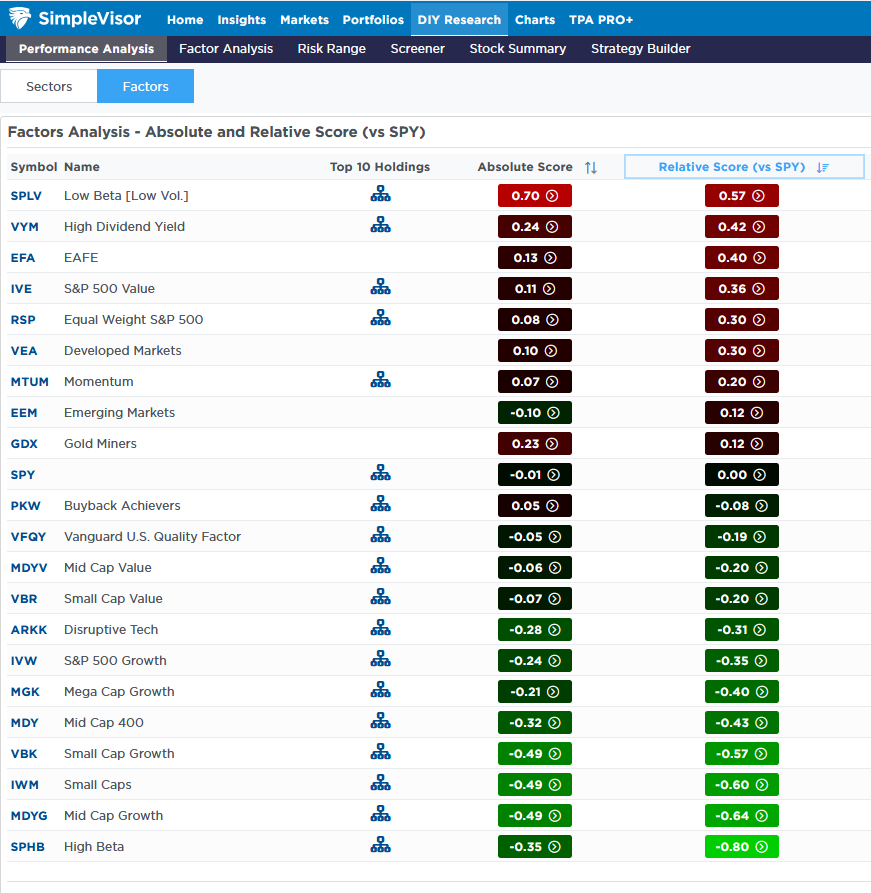Click green -0.64 MDYG relative score badge
This screenshot has width=871, height=893.
tap(741, 815)
